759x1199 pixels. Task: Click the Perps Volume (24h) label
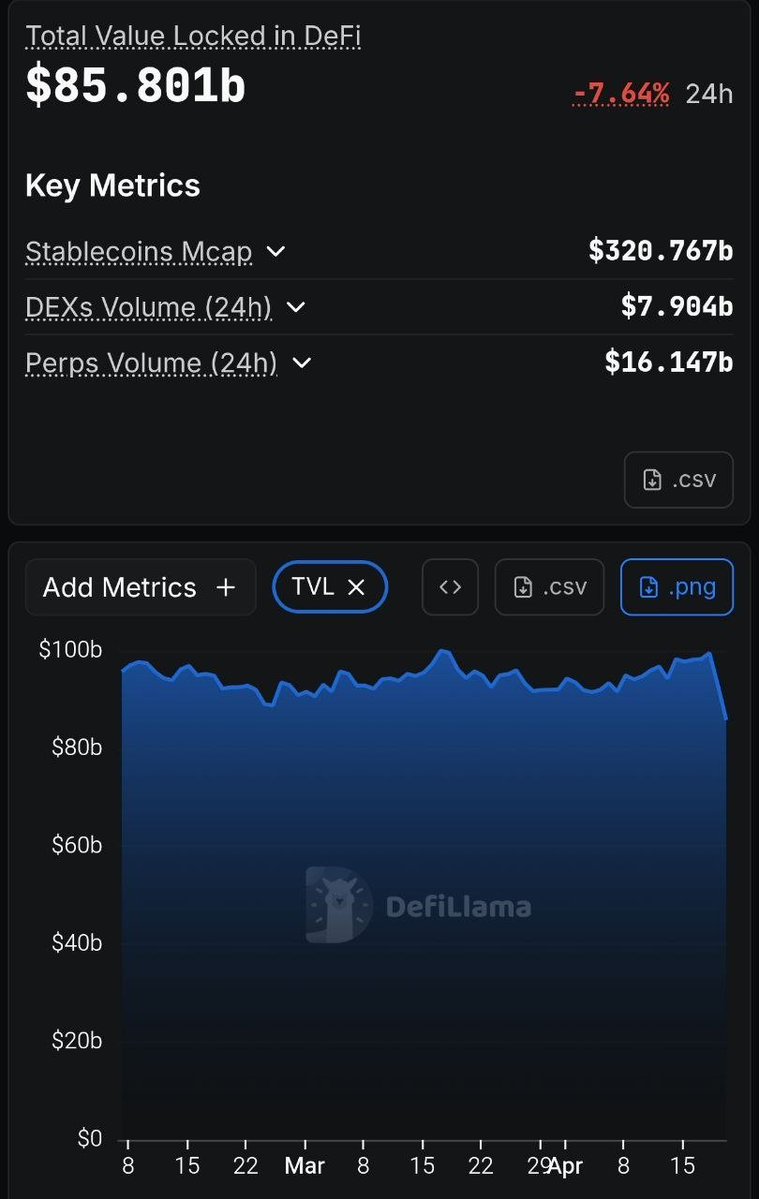(x=151, y=362)
